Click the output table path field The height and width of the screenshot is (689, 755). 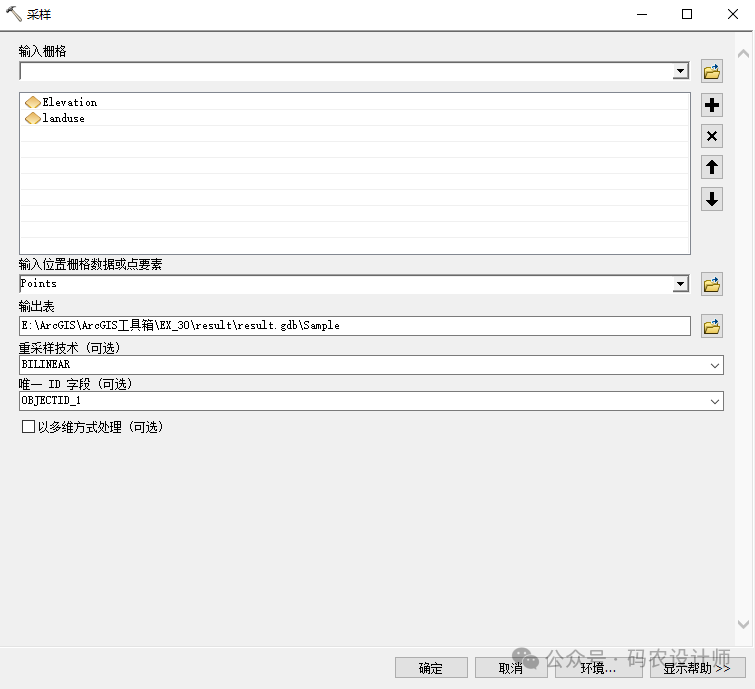[354, 326]
